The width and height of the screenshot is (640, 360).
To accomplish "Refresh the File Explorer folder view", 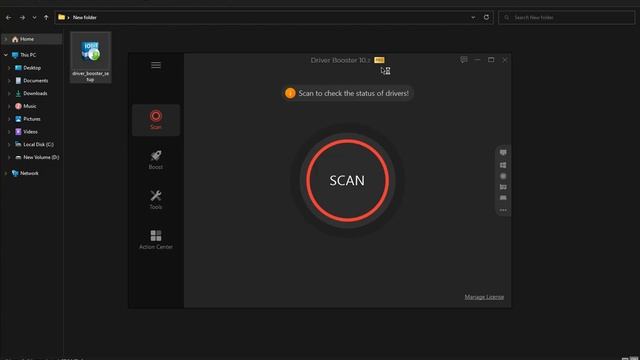I will [486, 17].
